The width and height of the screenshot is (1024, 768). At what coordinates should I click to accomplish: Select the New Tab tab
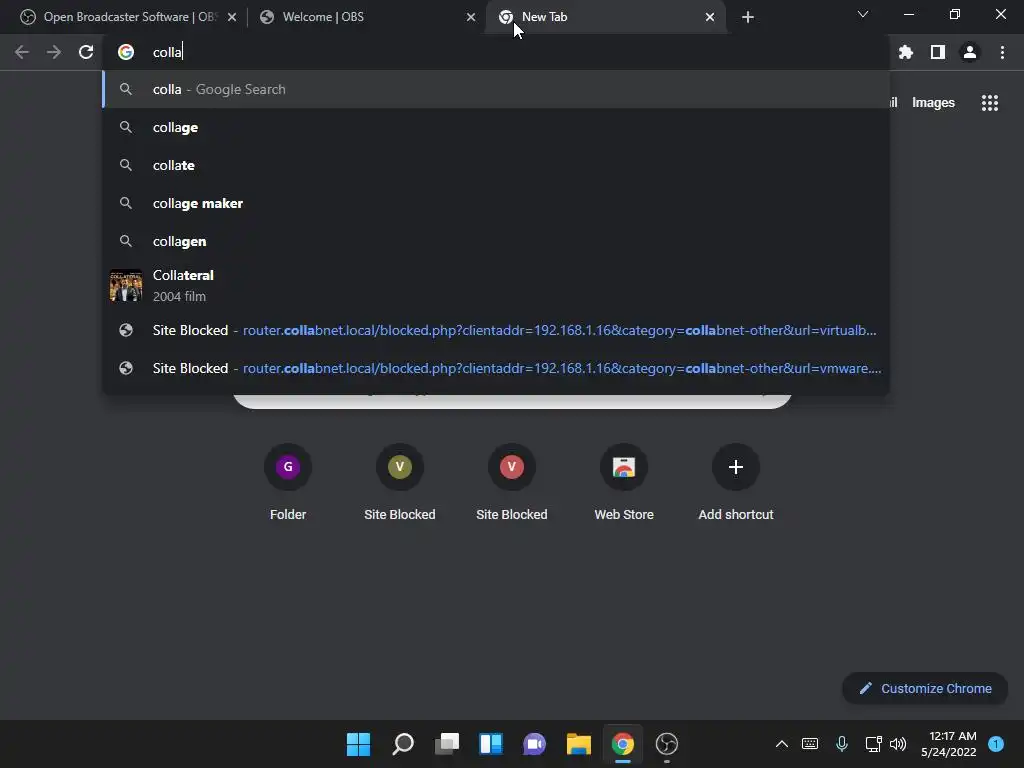pyautogui.click(x=606, y=17)
